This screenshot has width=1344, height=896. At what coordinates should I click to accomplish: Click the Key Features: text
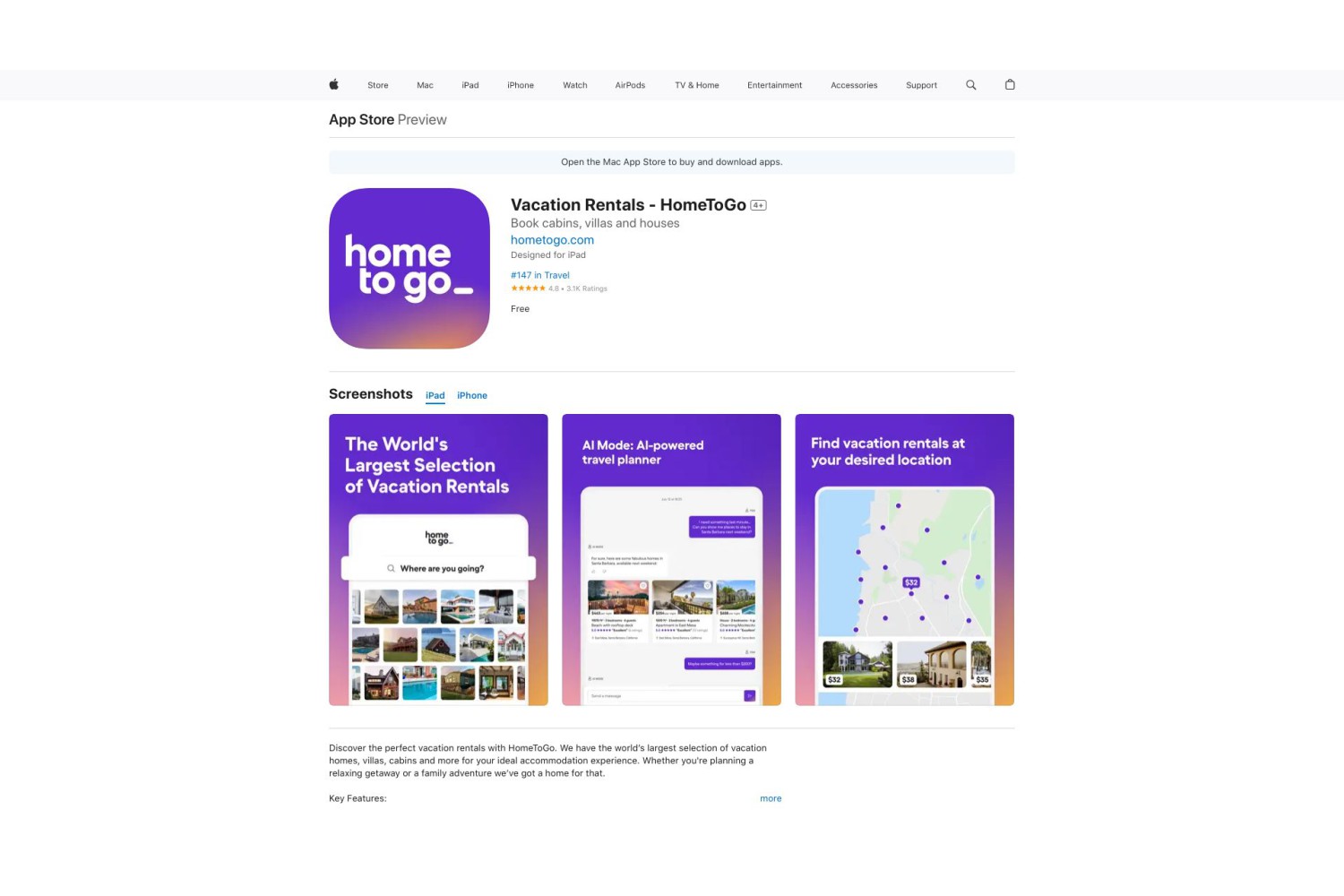358,798
